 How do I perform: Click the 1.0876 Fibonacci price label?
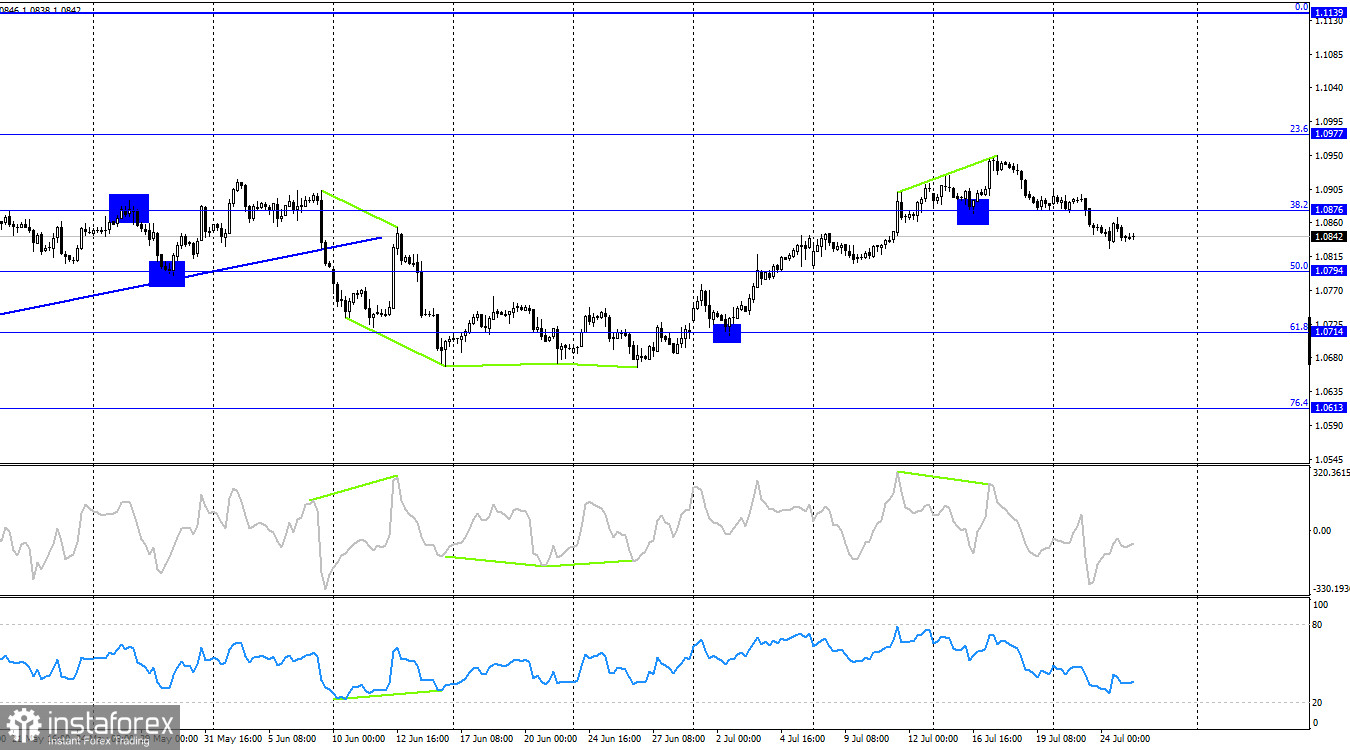(x=1328, y=210)
